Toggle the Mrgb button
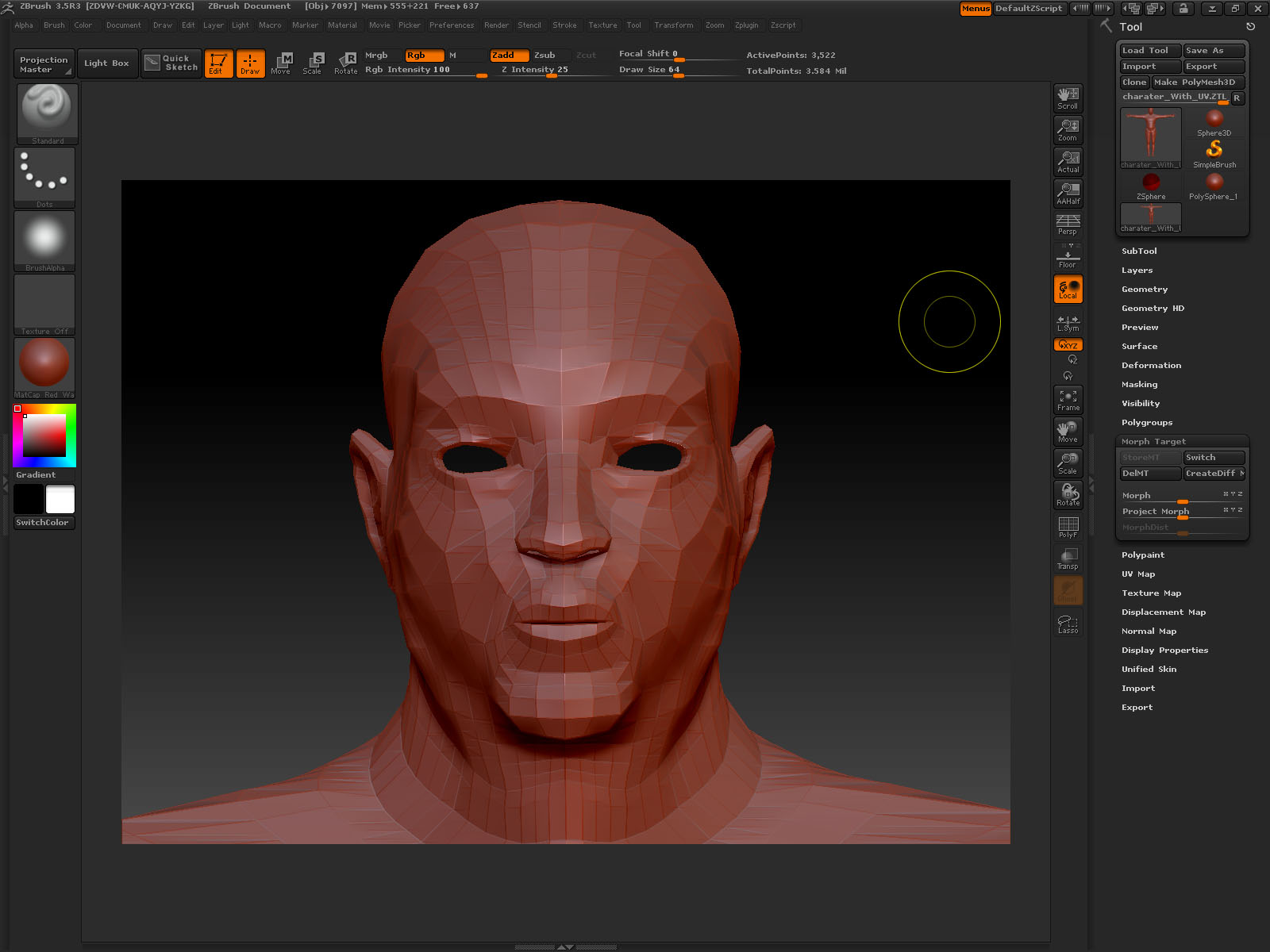 point(382,56)
